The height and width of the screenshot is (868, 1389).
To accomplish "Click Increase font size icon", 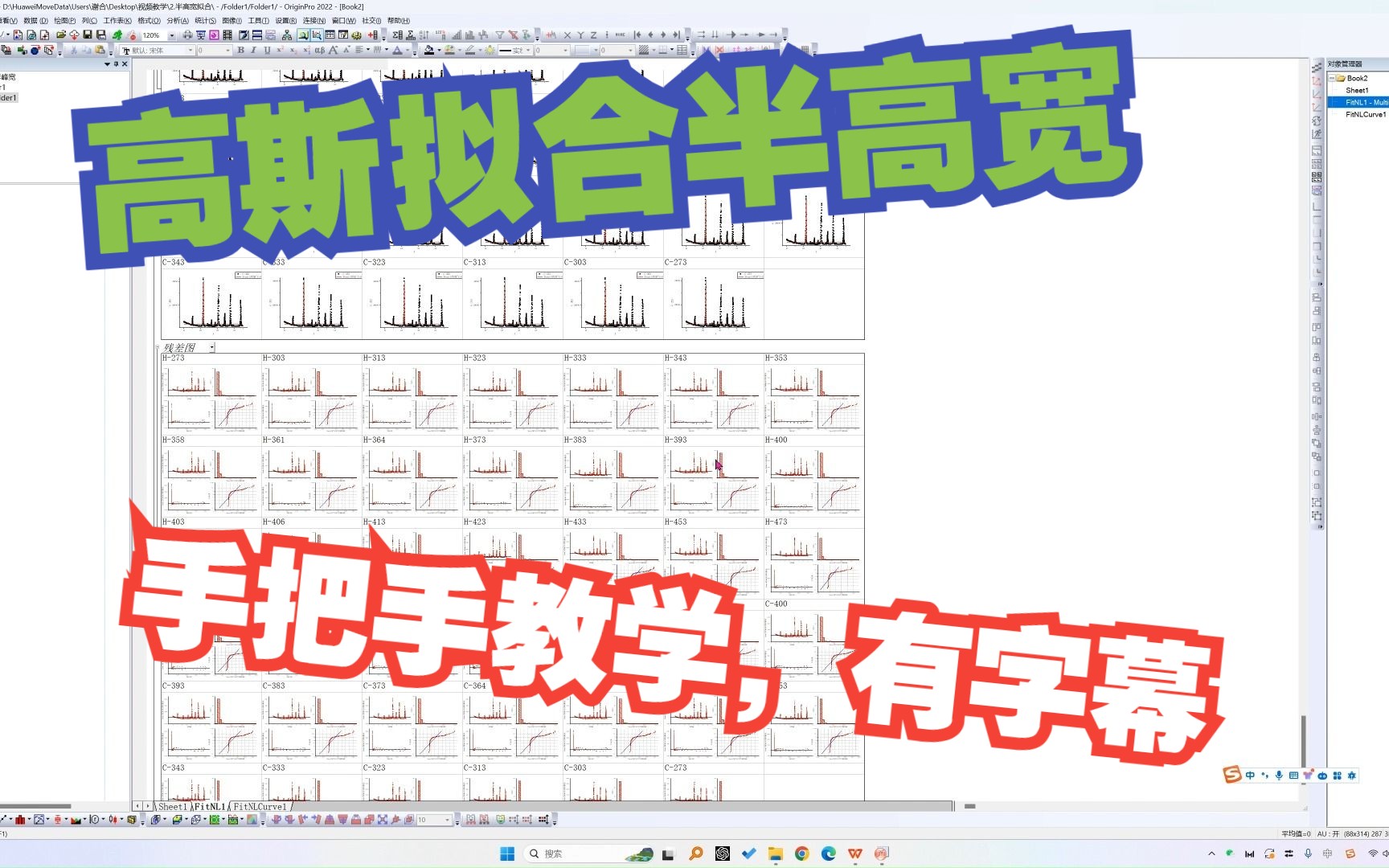I will pos(333,50).
